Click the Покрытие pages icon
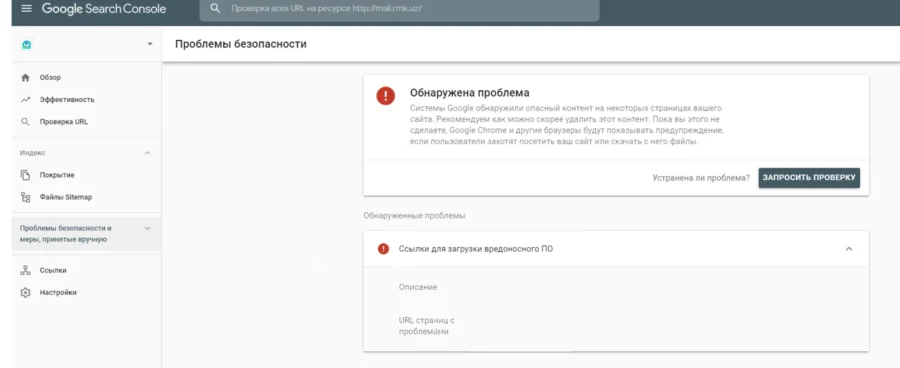The image size is (900, 368). [25, 175]
